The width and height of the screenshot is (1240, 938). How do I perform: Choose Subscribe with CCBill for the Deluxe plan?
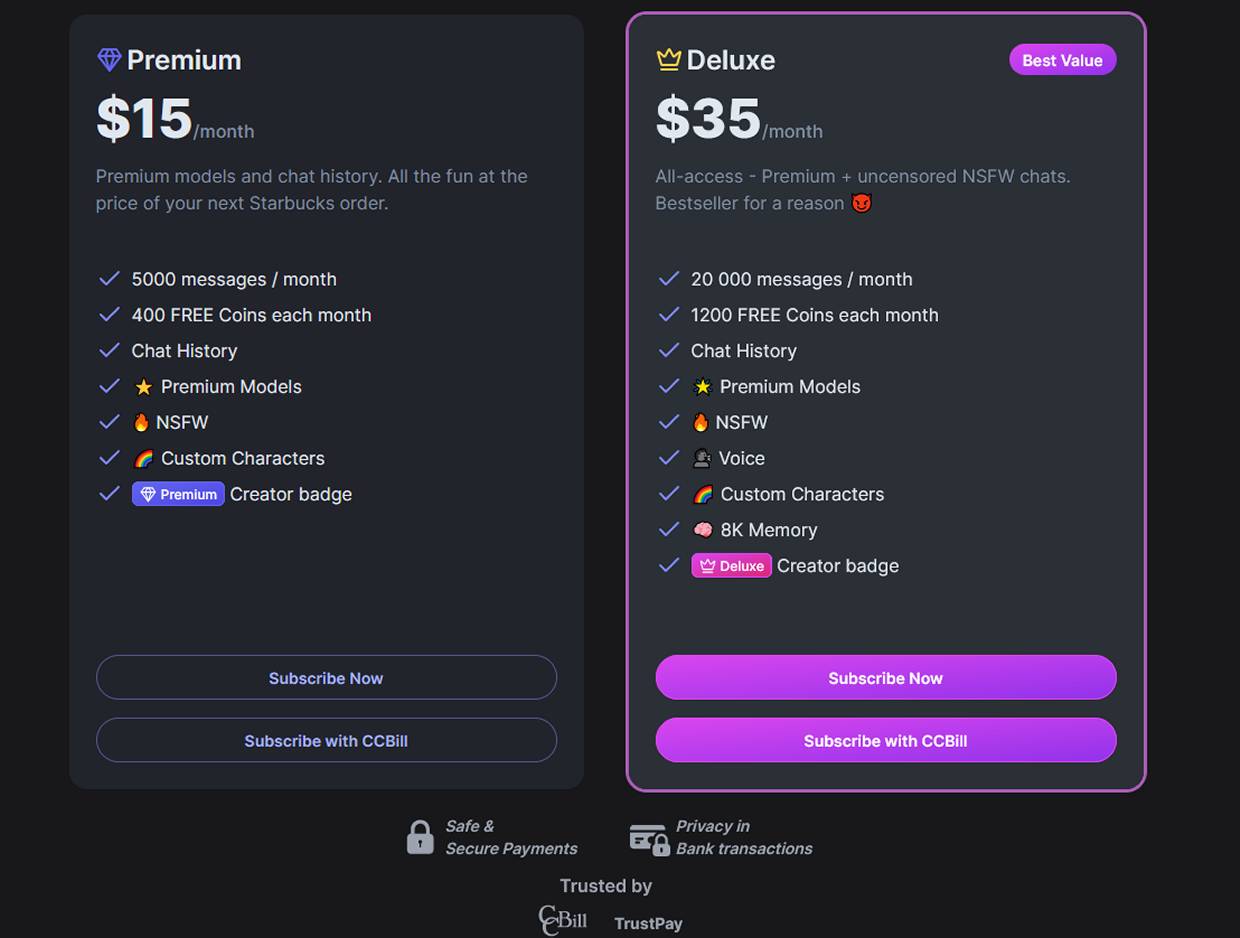[885, 741]
